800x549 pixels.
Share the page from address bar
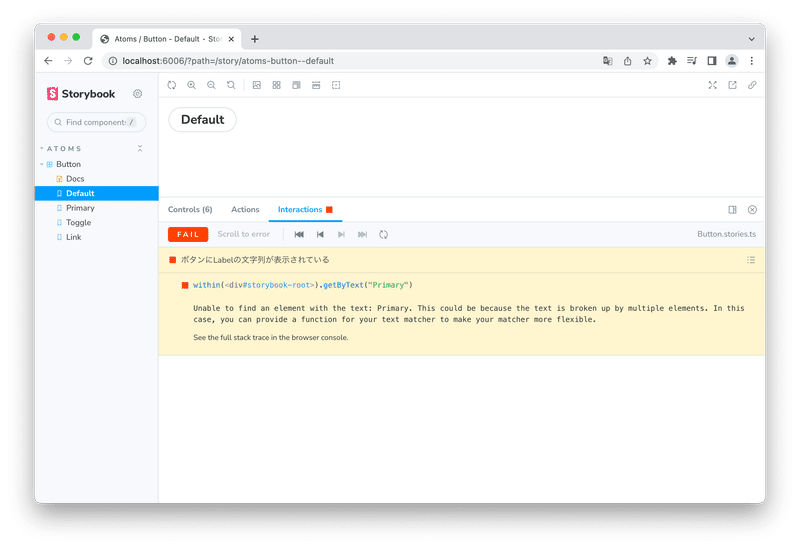[628, 61]
